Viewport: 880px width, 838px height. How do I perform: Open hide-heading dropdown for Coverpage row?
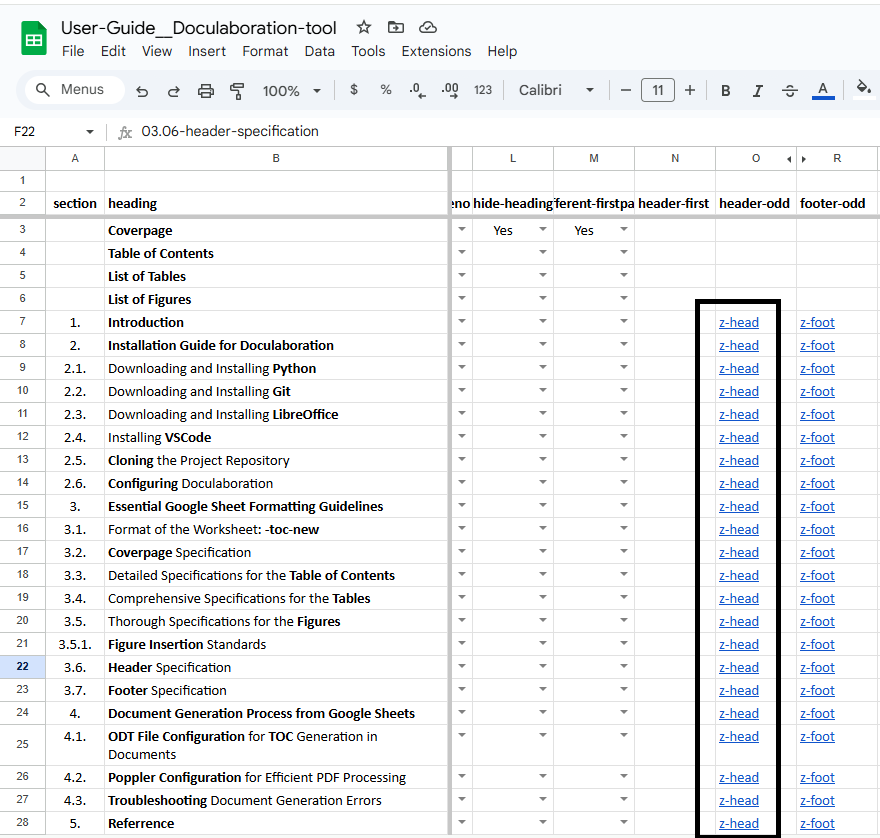tap(543, 229)
